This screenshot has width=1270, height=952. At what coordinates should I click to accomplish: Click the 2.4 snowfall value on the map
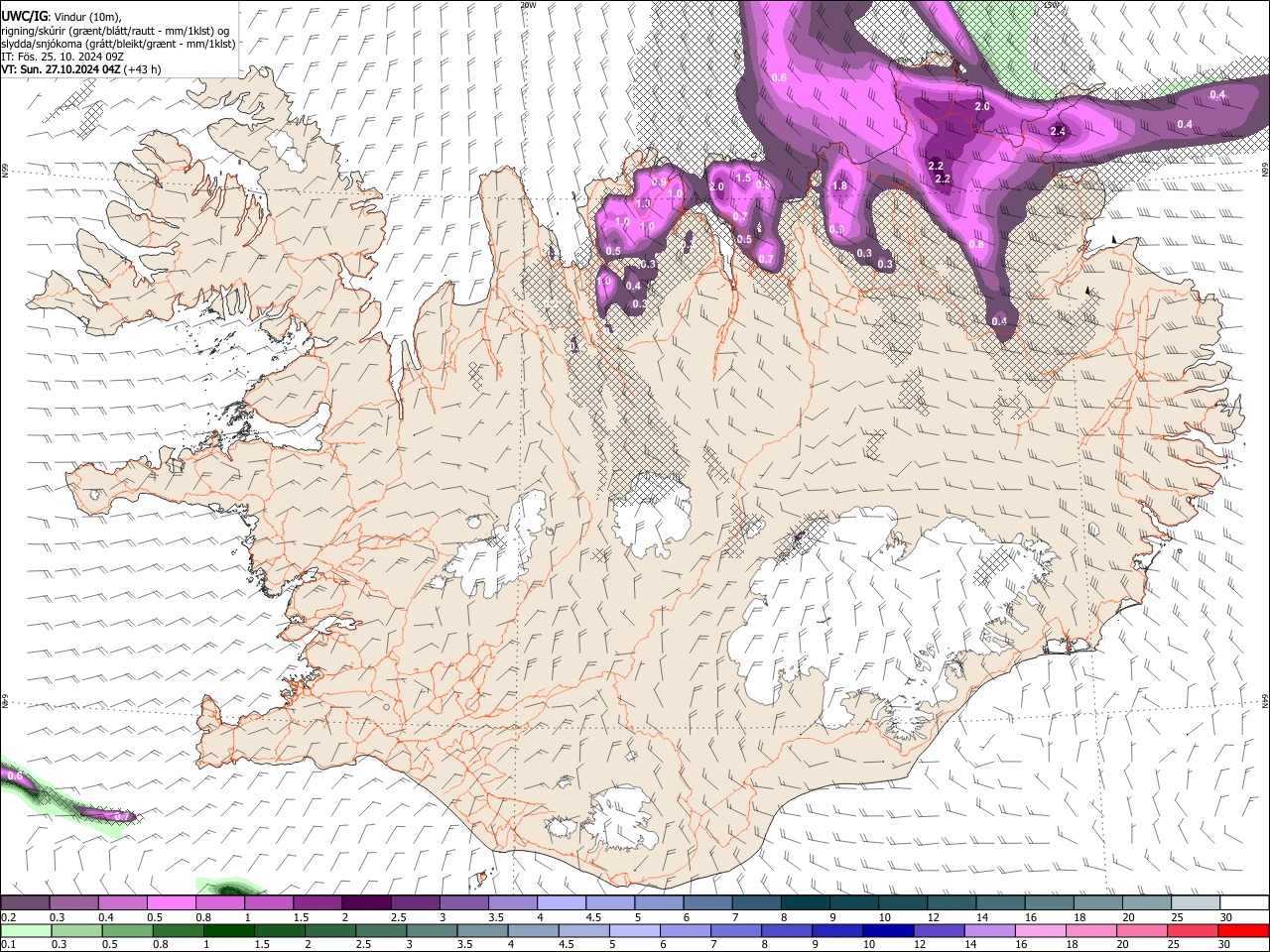[1058, 131]
